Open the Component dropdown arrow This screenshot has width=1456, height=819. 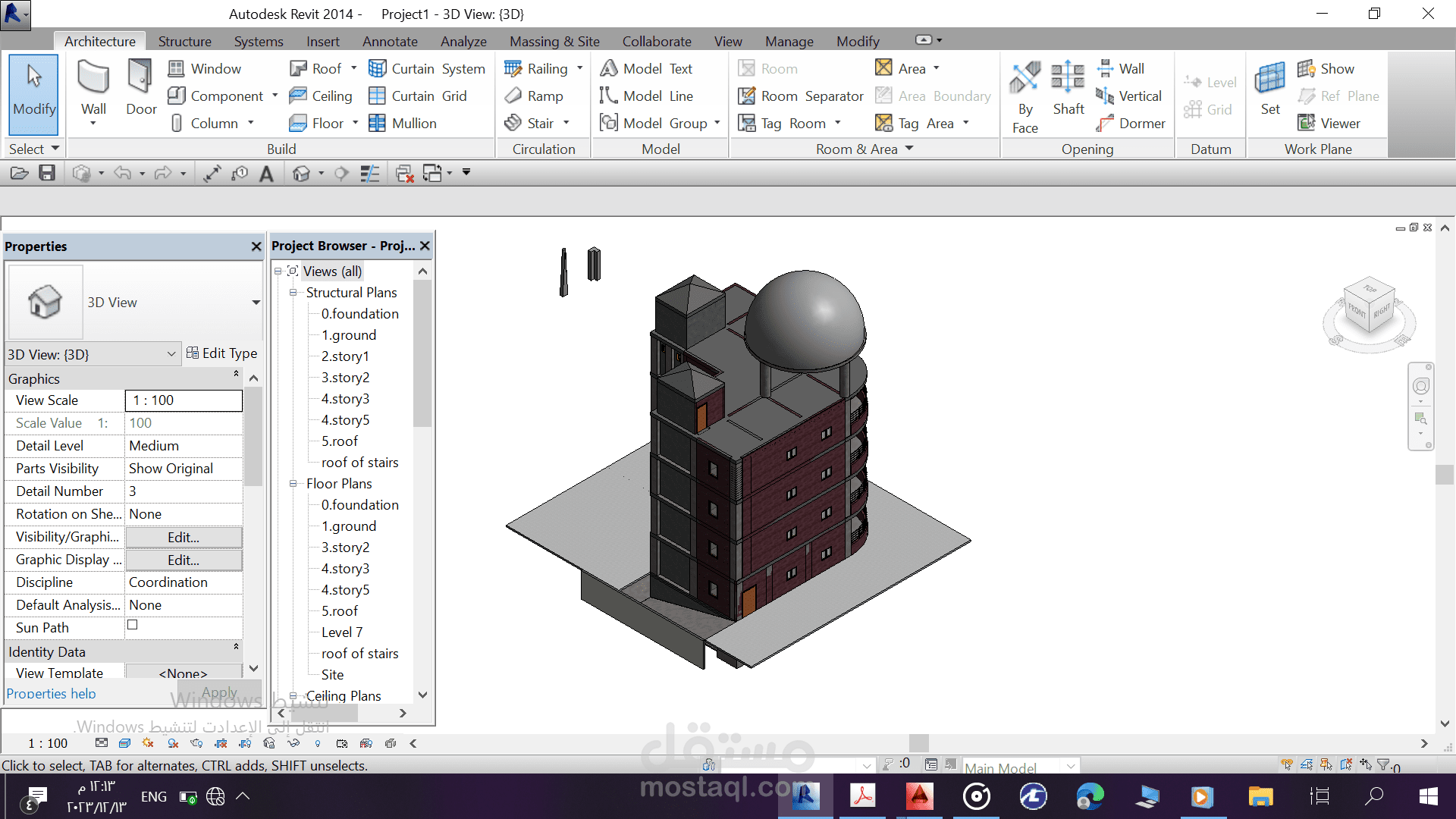click(275, 96)
